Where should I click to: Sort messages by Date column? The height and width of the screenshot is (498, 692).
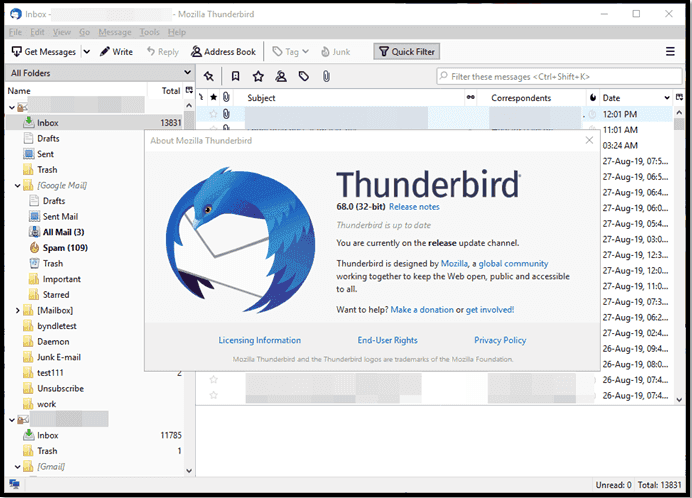pos(636,98)
